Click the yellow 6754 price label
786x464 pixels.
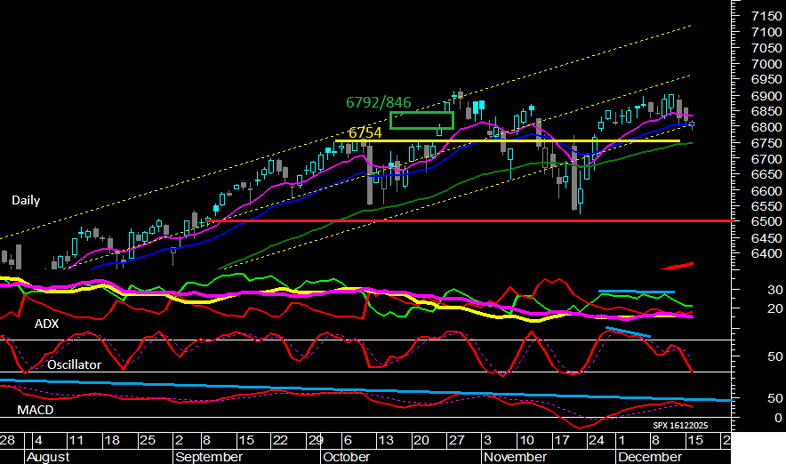click(x=366, y=133)
